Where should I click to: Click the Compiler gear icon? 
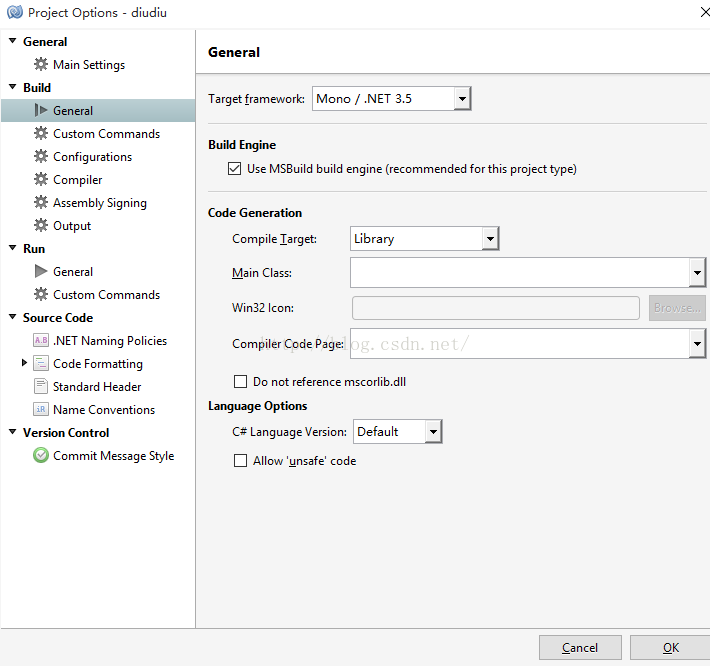41,179
